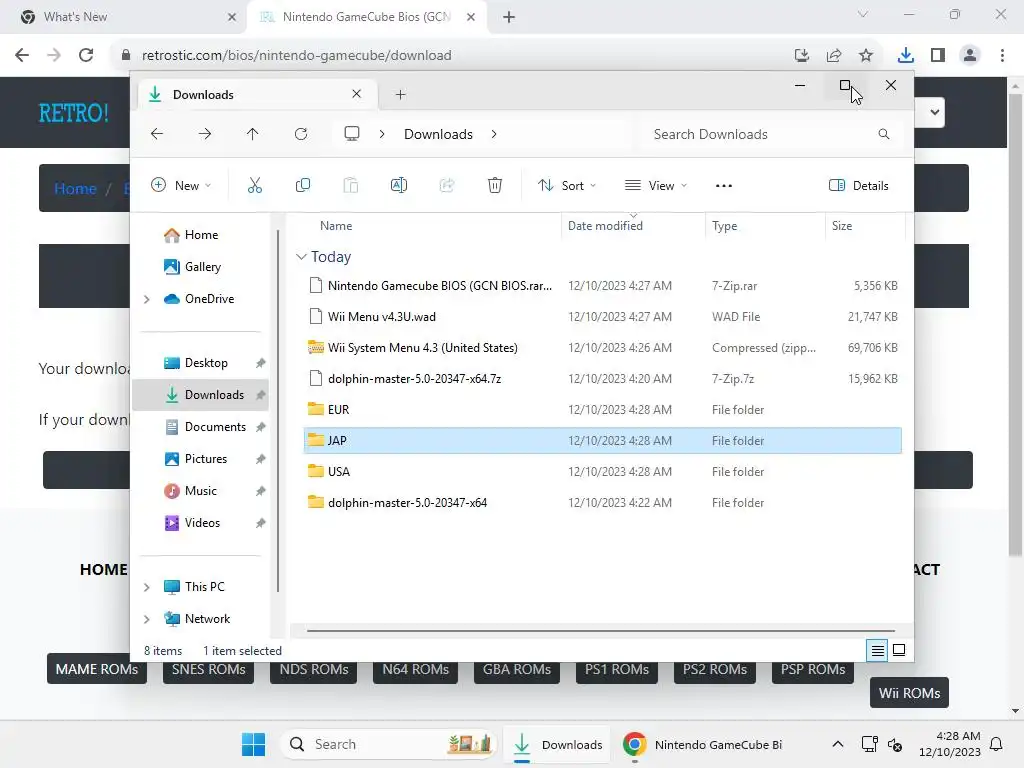
Task: Click the Chrome profile avatar icon
Action: [x=970, y=55]
